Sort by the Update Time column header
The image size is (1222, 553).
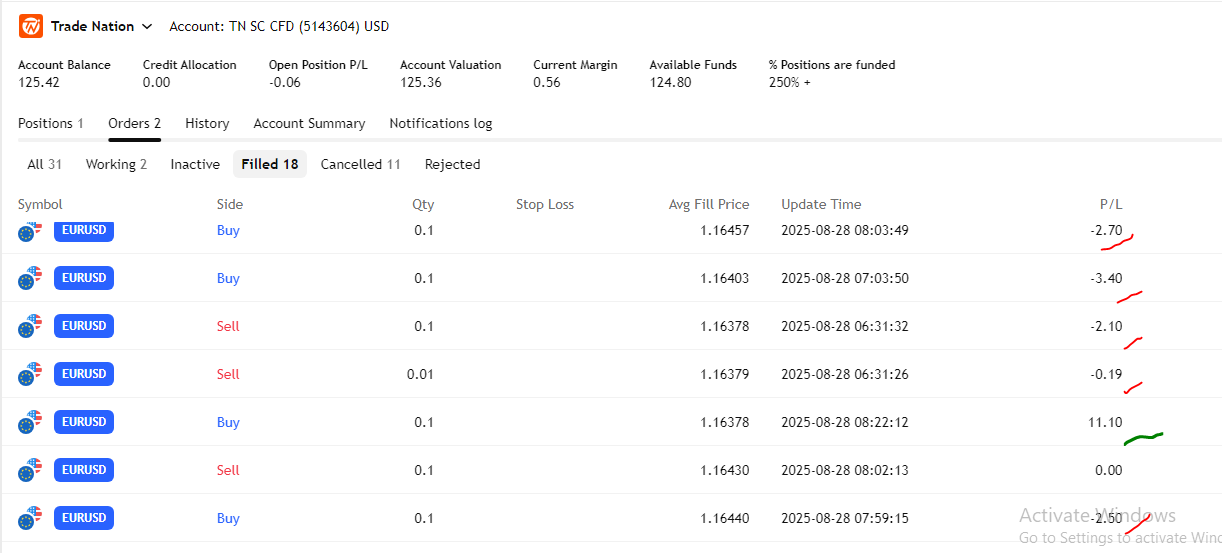820,204
